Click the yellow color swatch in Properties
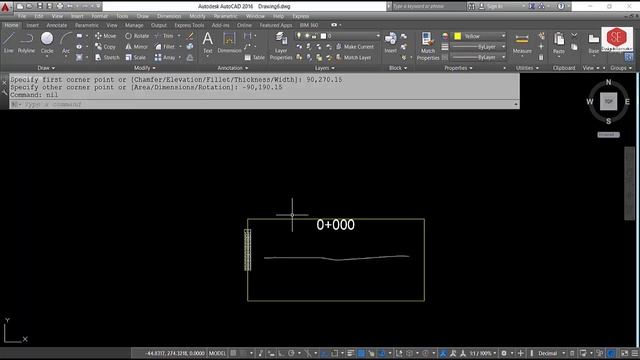 [458, 36]
